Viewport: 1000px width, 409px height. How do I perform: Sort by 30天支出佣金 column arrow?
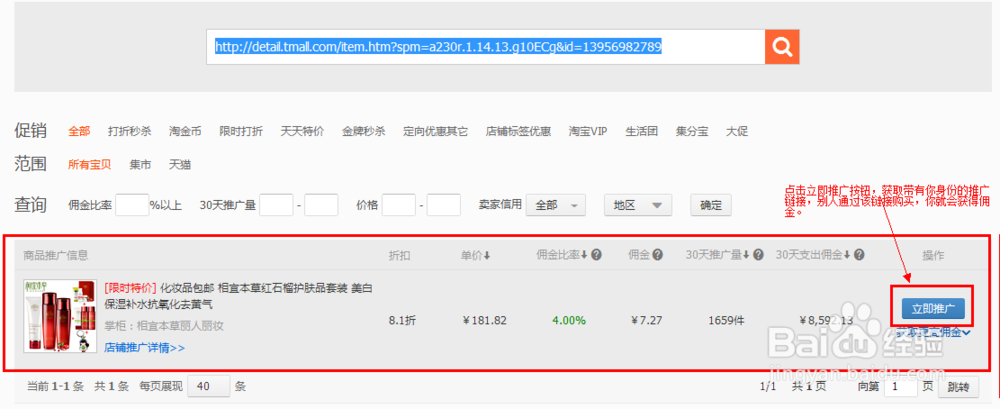pos(847,255)
